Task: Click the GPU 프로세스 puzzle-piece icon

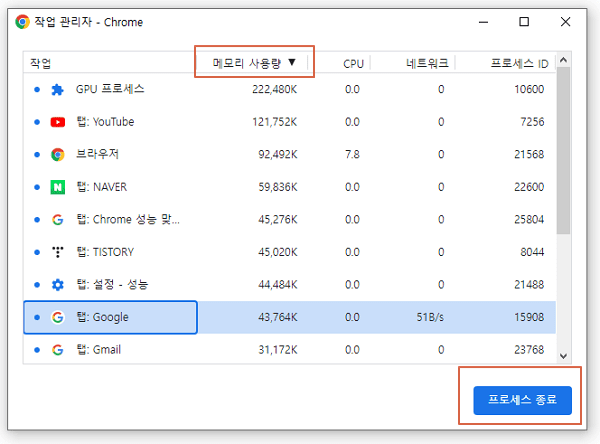Action: click(57, 90)
